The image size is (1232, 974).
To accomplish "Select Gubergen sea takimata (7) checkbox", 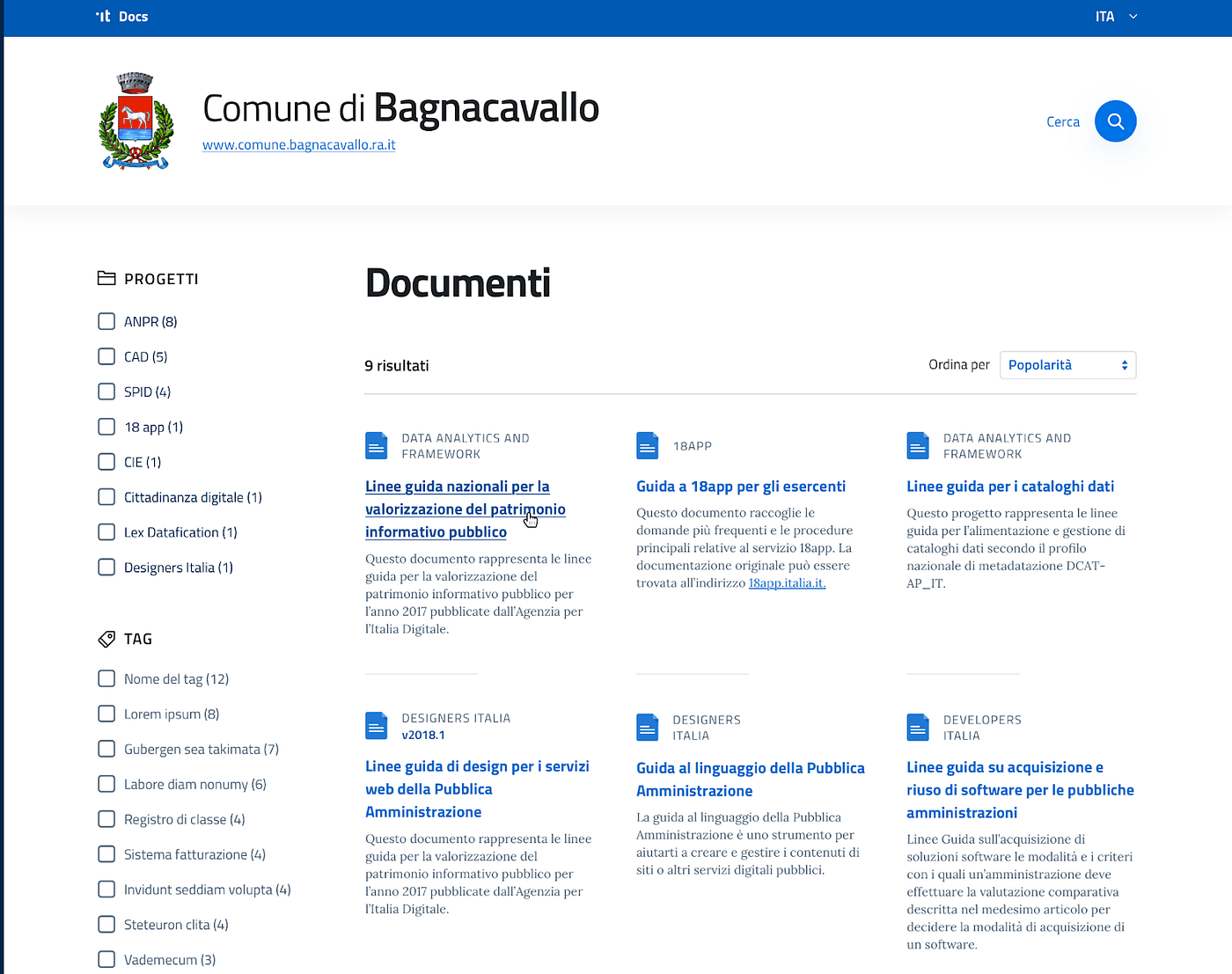I will 106,749.
